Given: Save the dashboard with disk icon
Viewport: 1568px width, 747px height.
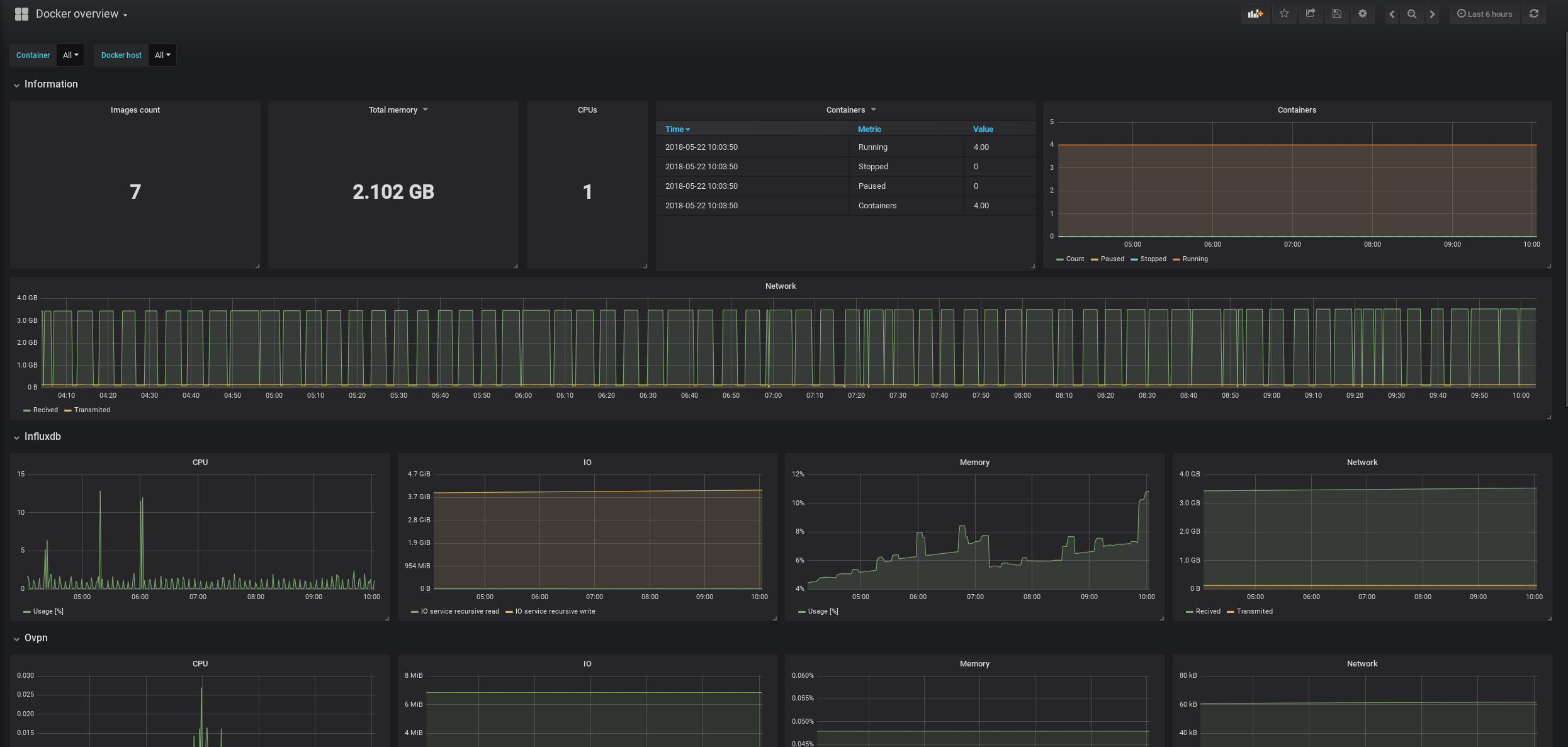Looking at the screenshot, I should [1336, 14].
